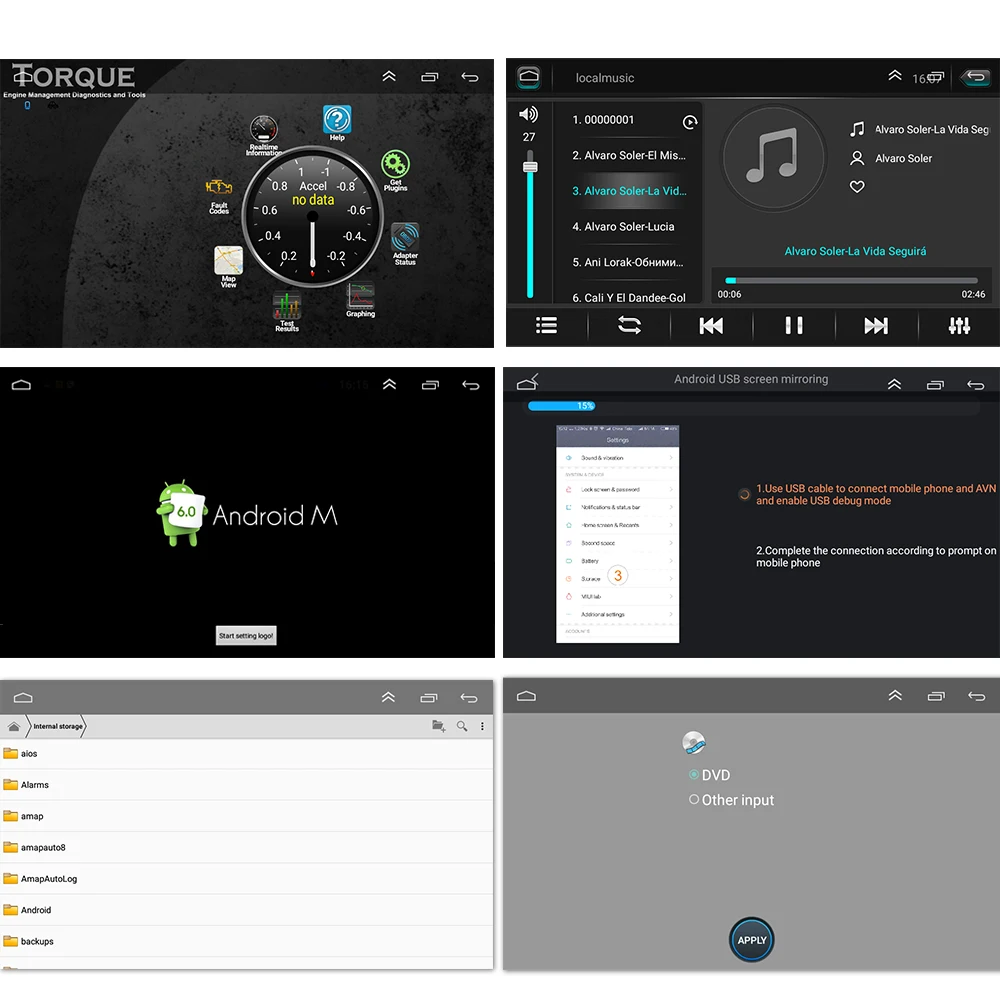Open the amap folder
Image resolution: width=1000 pixels, height=1000 pixels.
(x=246, y=816)
